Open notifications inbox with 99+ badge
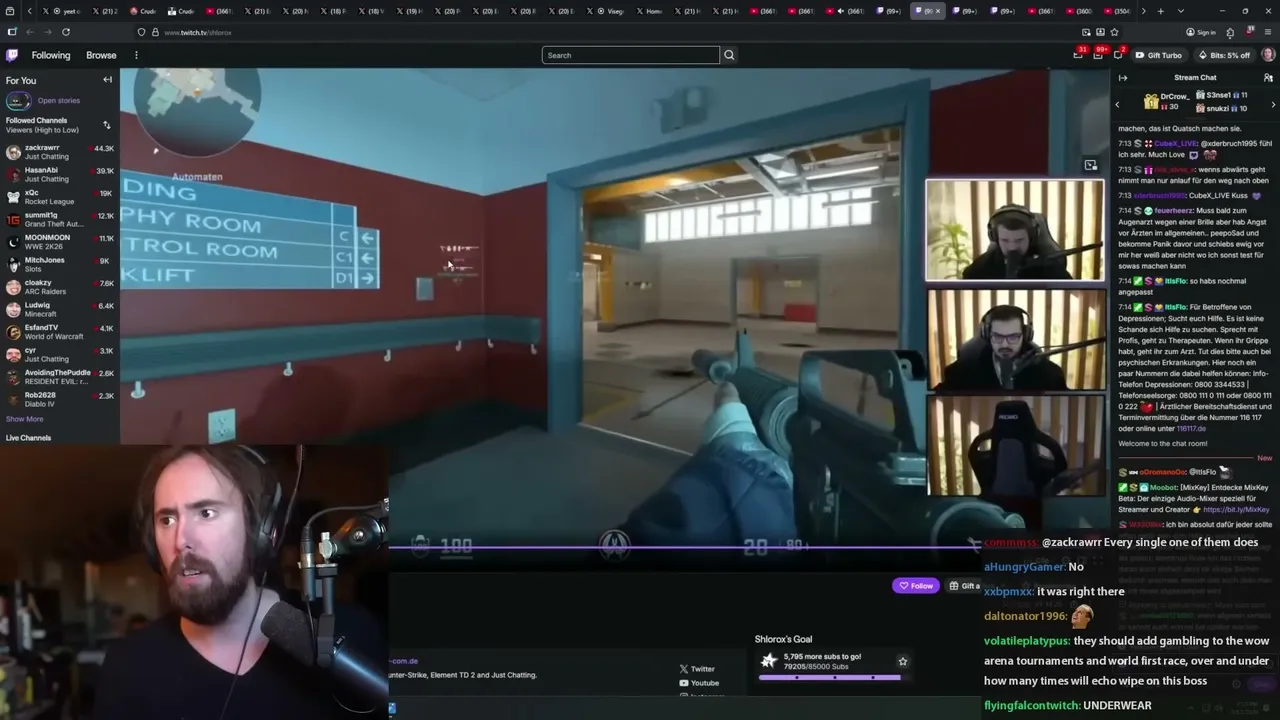Image resolution: width=1280 pixels, height=720 pixels. pyautogui.click(x=1098, y=55)
